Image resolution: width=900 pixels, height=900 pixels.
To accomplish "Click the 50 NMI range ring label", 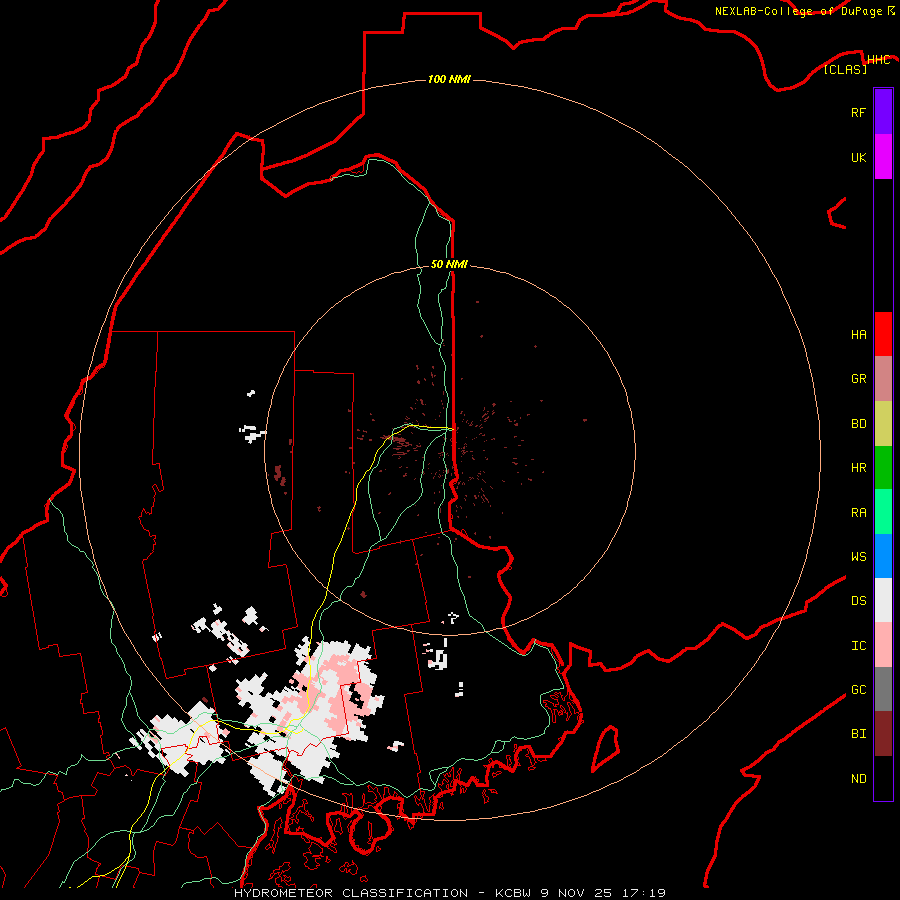I will pos(449,264).
